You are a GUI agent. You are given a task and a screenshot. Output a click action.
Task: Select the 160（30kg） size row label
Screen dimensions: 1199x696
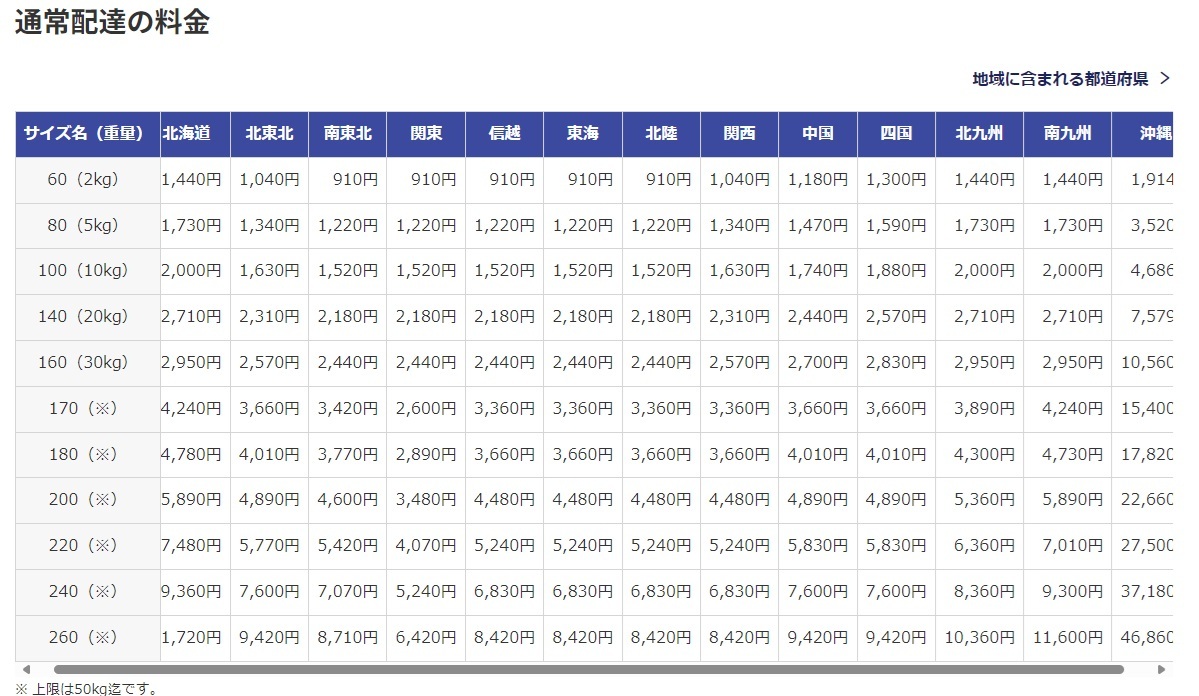87,363
